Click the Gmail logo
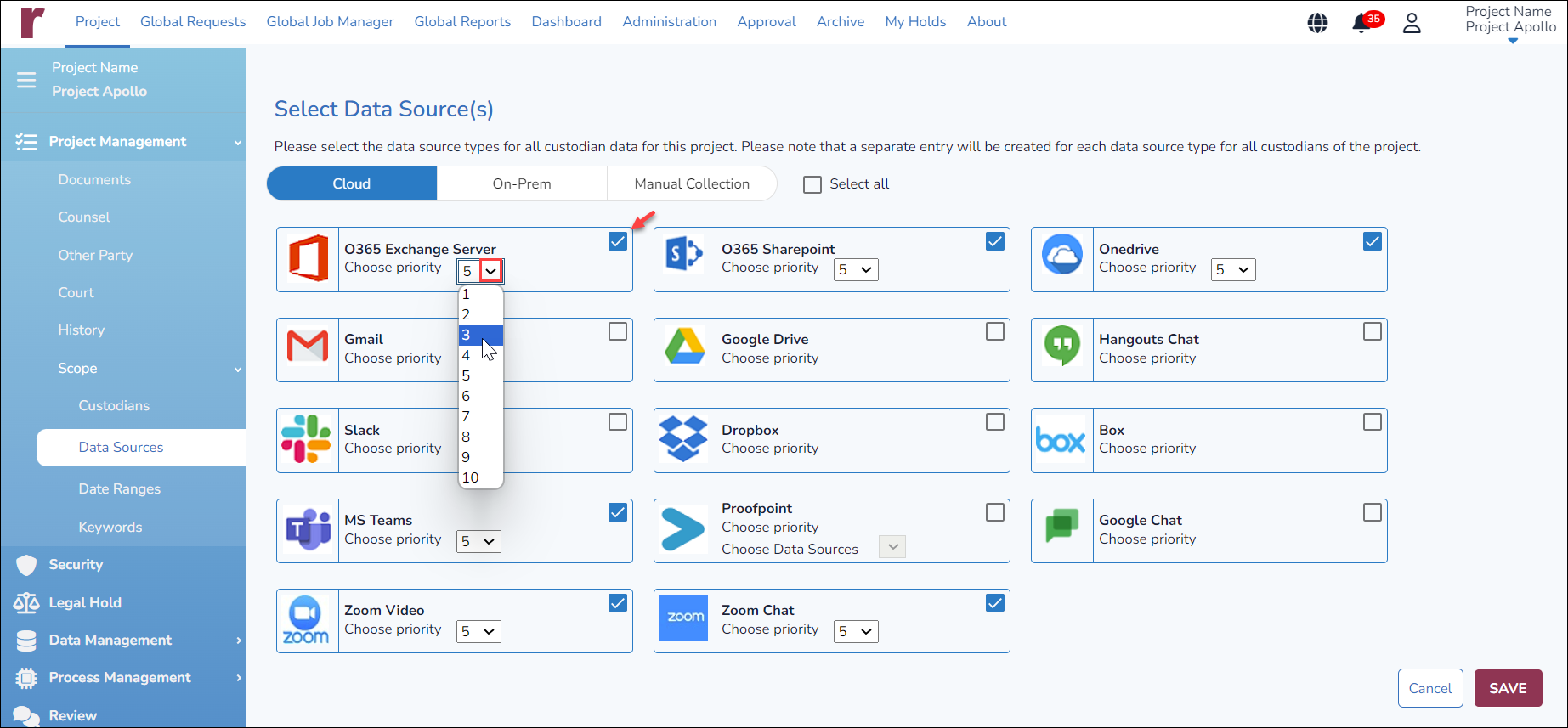This screenshot has height=728, width=1568. point(308,347)
